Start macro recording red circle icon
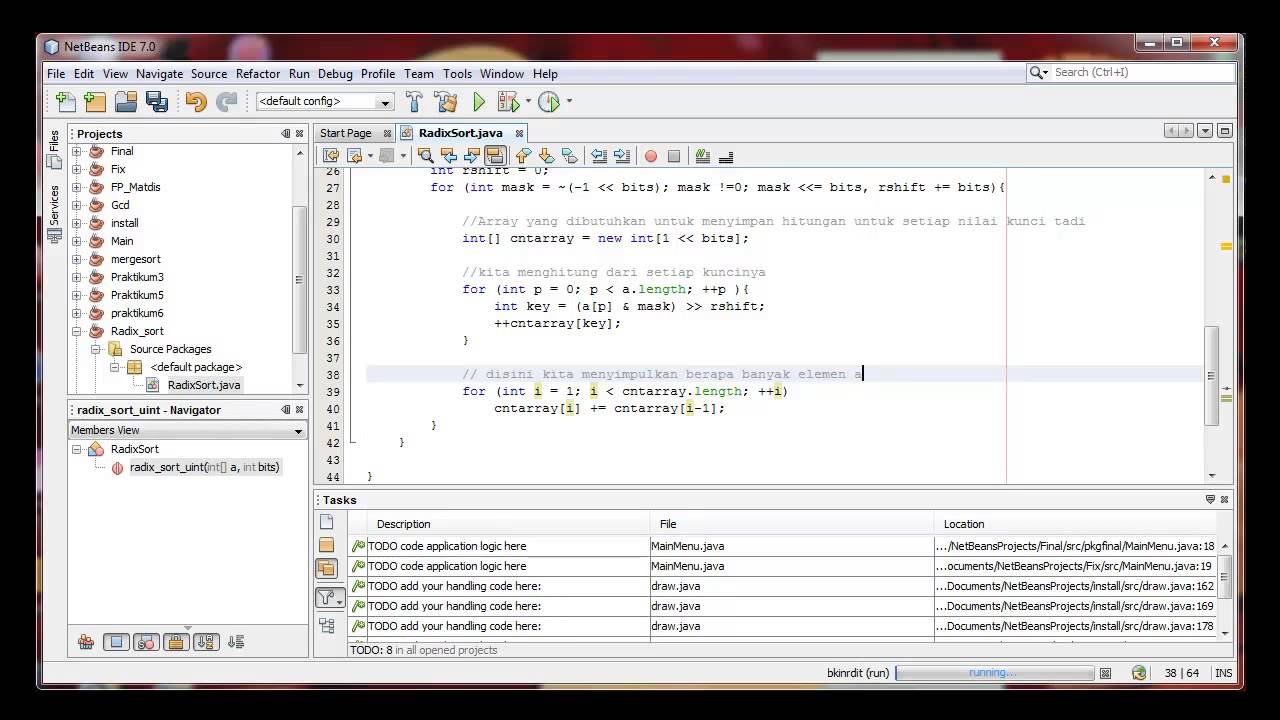1280x720 pixels. (651, 156)
